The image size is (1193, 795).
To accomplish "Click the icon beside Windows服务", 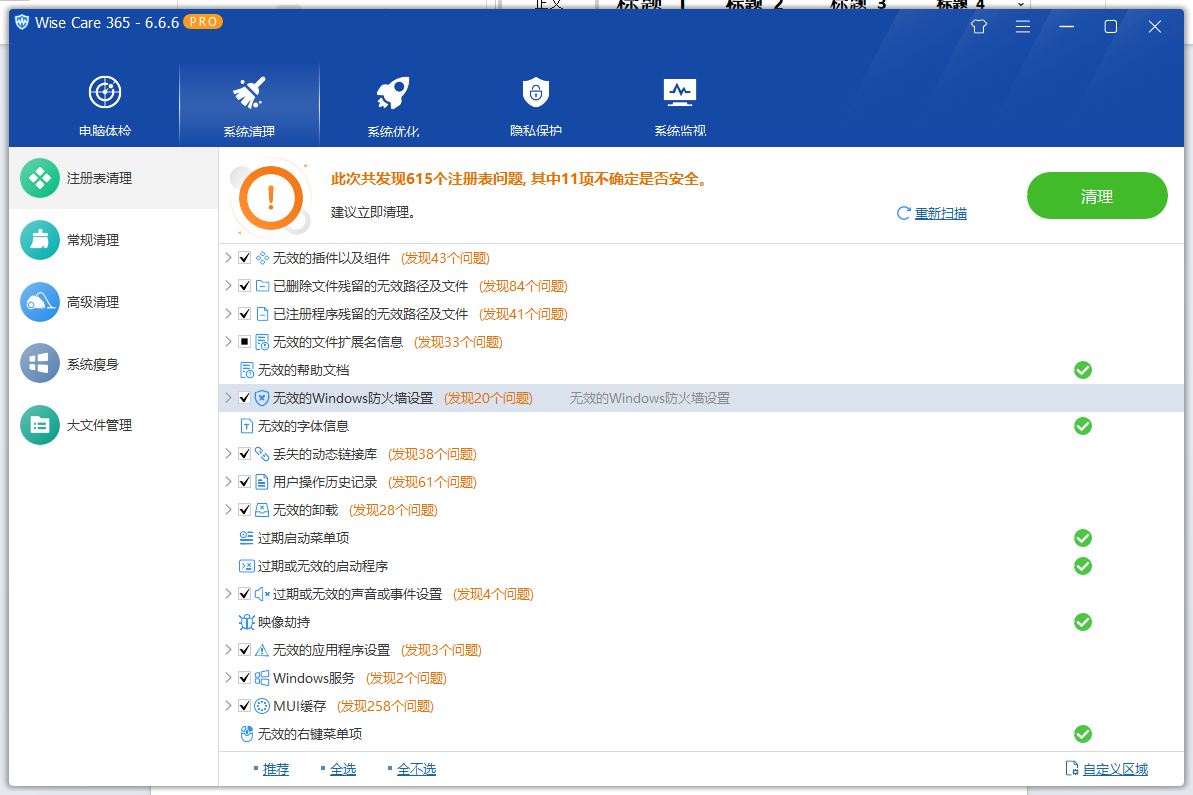I will tap(262, 678).
